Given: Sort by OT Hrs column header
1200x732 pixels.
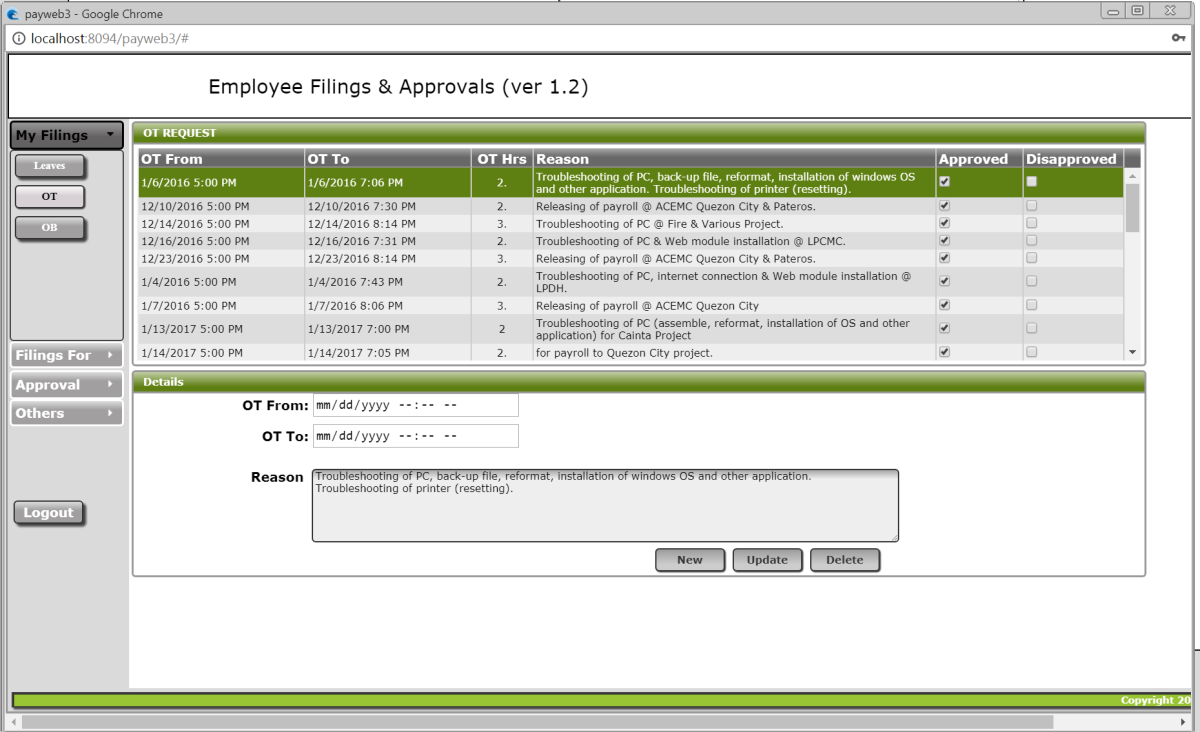Looking at the screenshot, I should pos(502,159).
